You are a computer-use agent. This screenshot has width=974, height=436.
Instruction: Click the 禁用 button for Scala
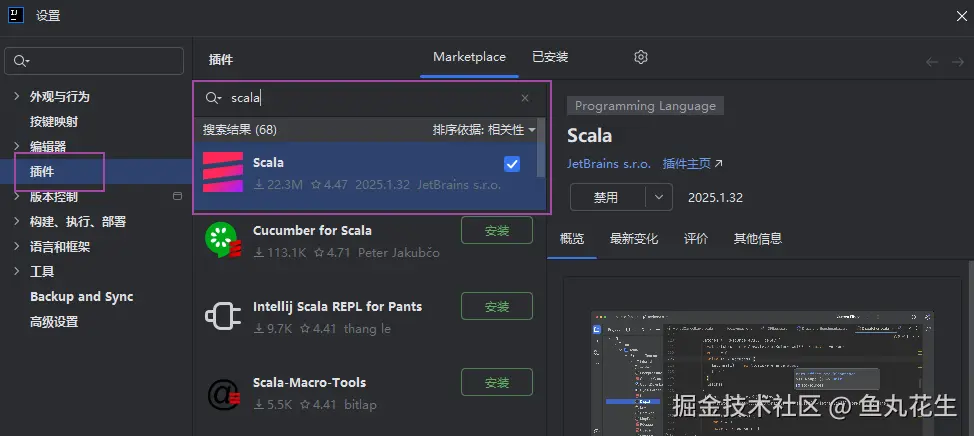608,198
